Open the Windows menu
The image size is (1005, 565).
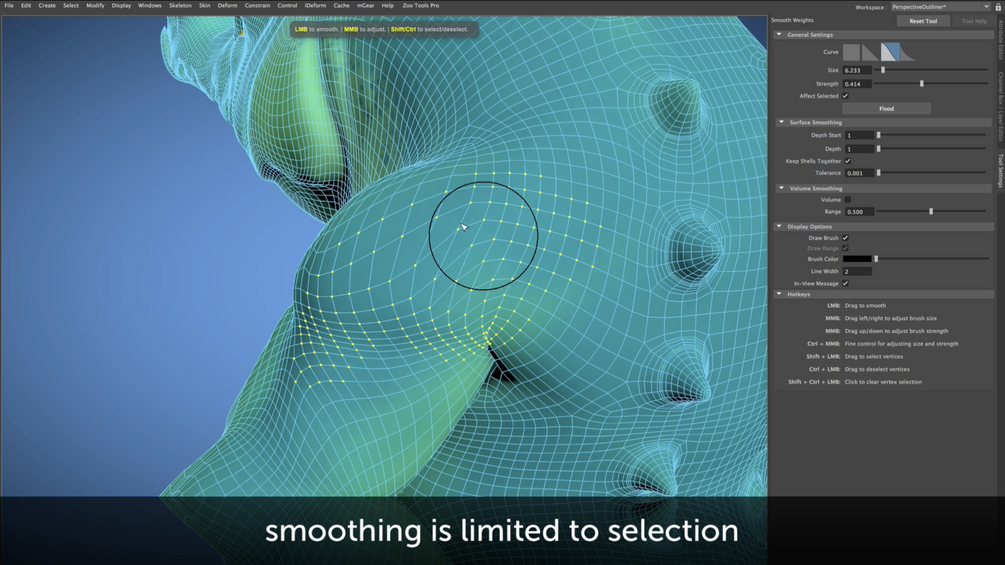click(149, 6)
